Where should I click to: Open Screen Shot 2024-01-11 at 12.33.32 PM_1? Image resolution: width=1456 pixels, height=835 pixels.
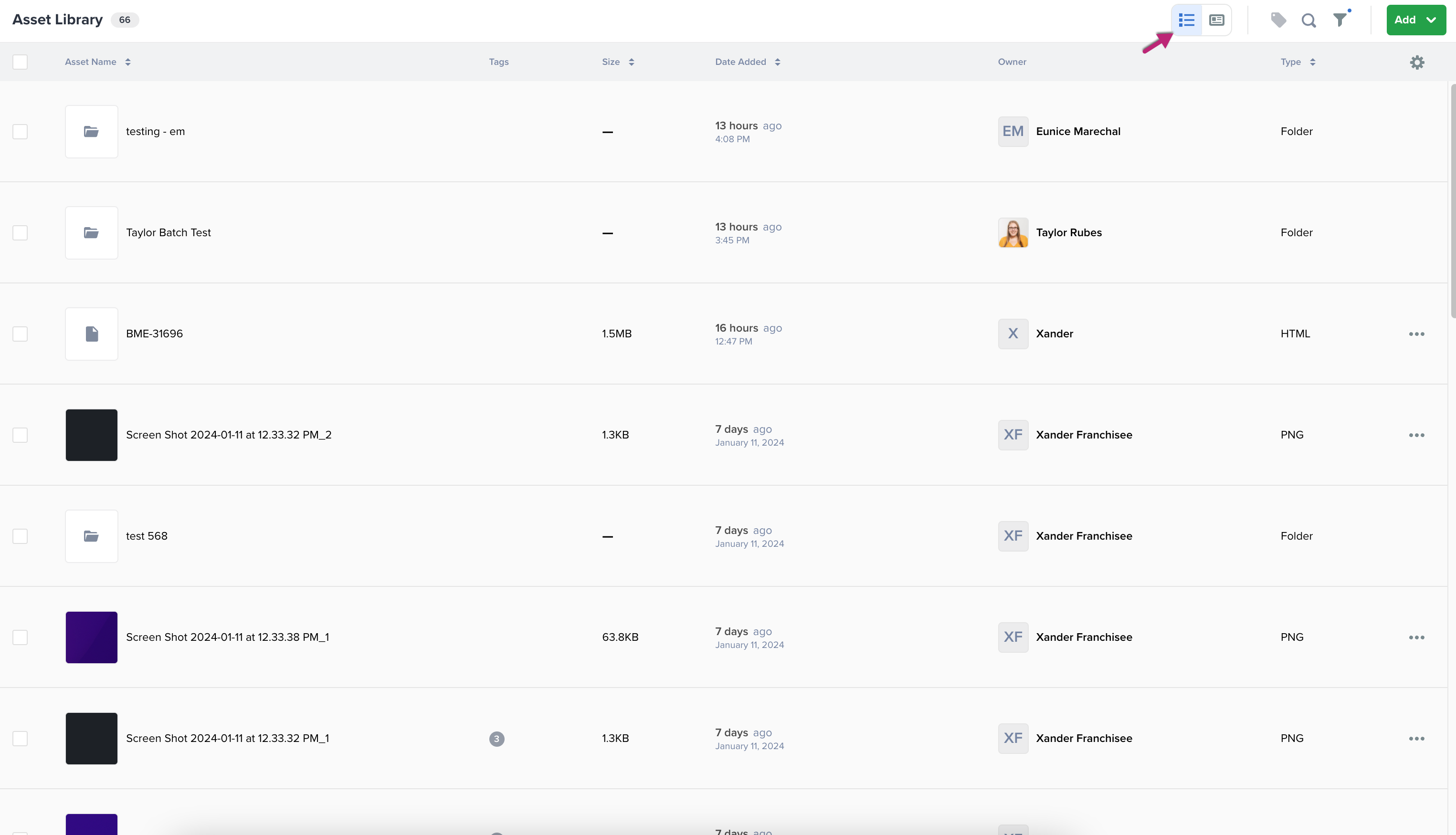click(228, 739)
